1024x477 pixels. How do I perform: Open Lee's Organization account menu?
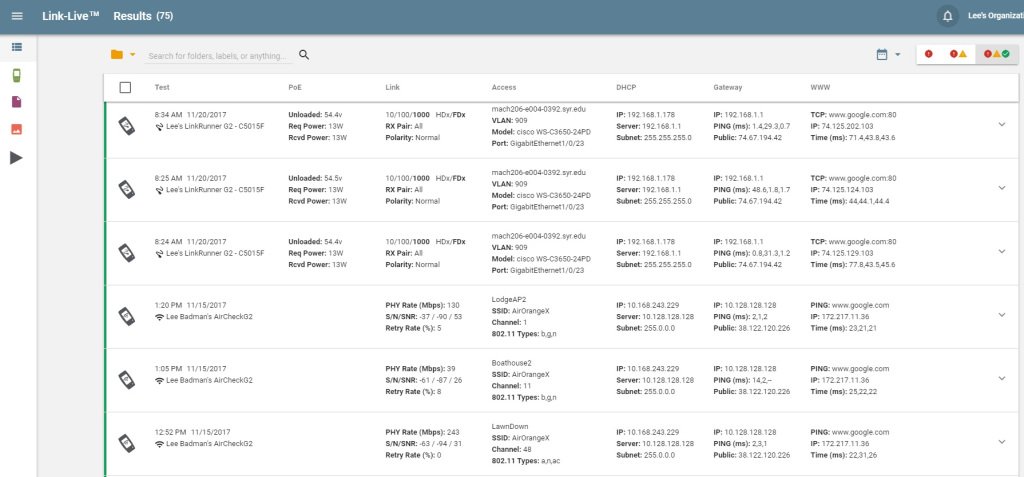pos(995,16)
